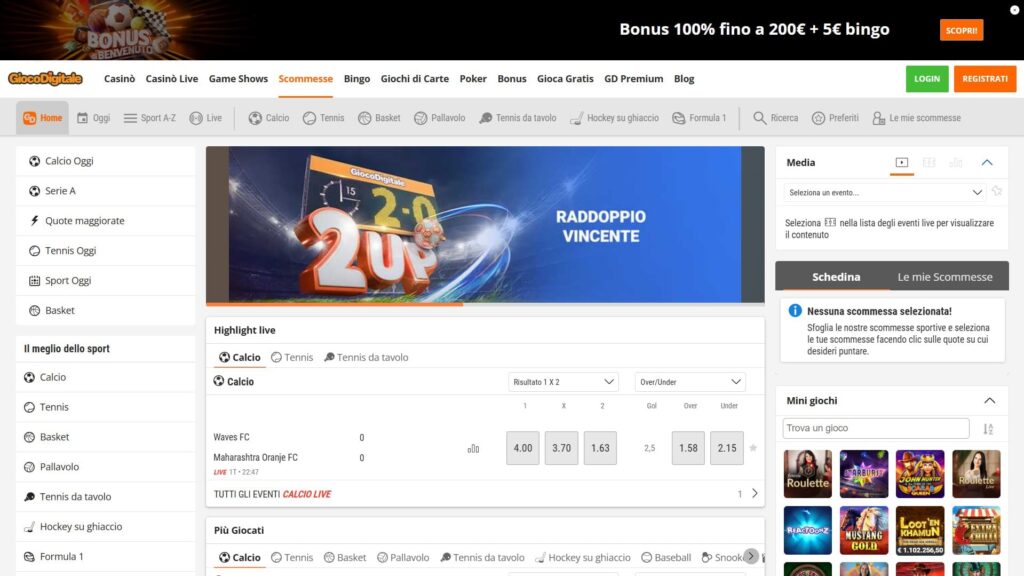The width and height of the screenshot is (1024, 576).
Task: Switch Highlight live to the Tennis tab
Action: (291, 357)
